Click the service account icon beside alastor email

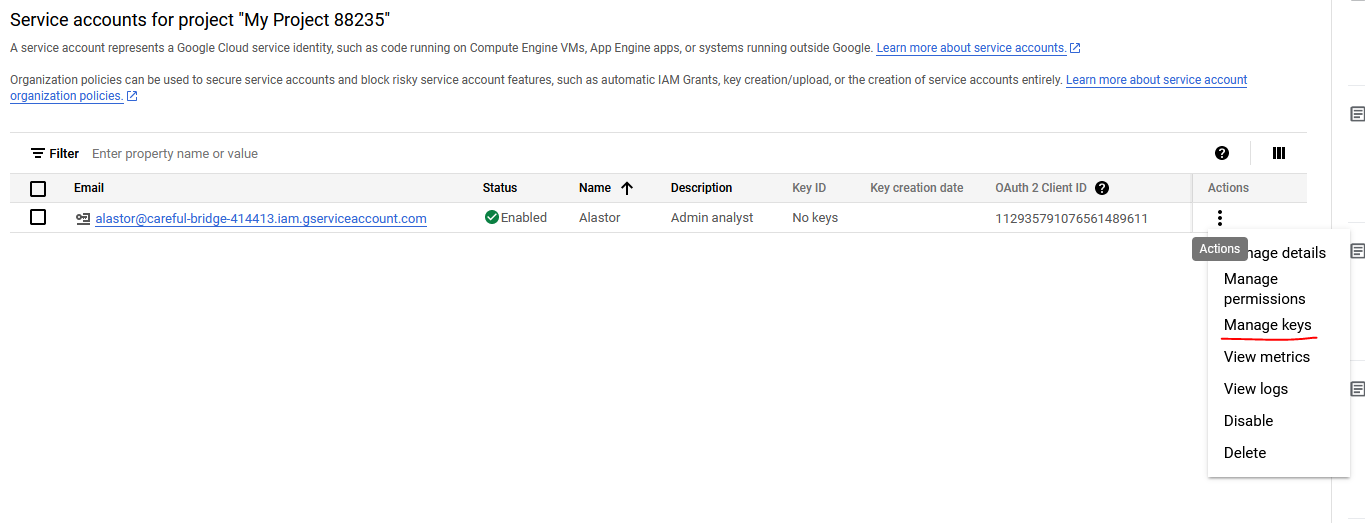[83, 218]
